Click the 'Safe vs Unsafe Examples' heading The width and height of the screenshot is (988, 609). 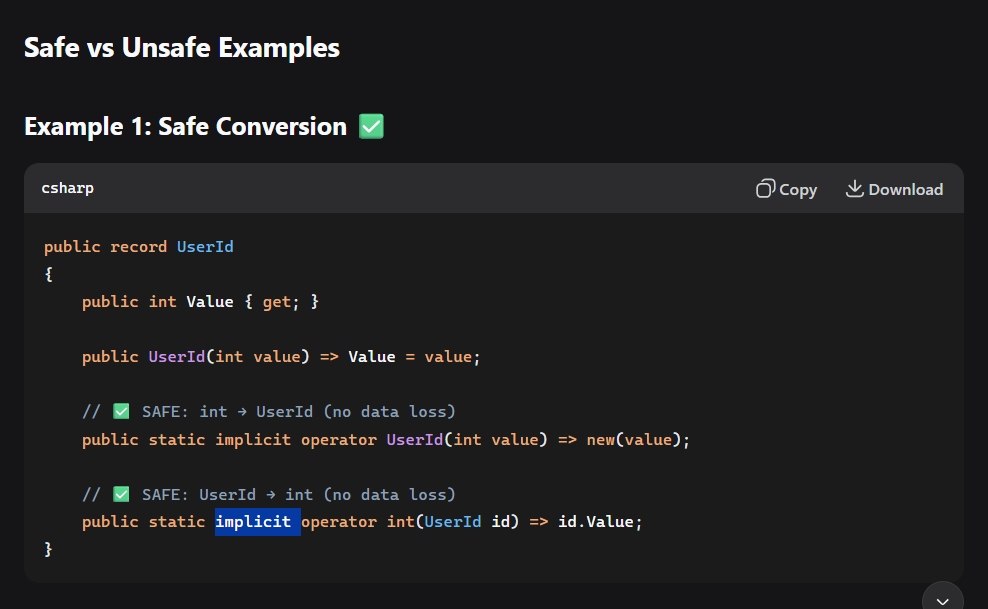[182, 47]
